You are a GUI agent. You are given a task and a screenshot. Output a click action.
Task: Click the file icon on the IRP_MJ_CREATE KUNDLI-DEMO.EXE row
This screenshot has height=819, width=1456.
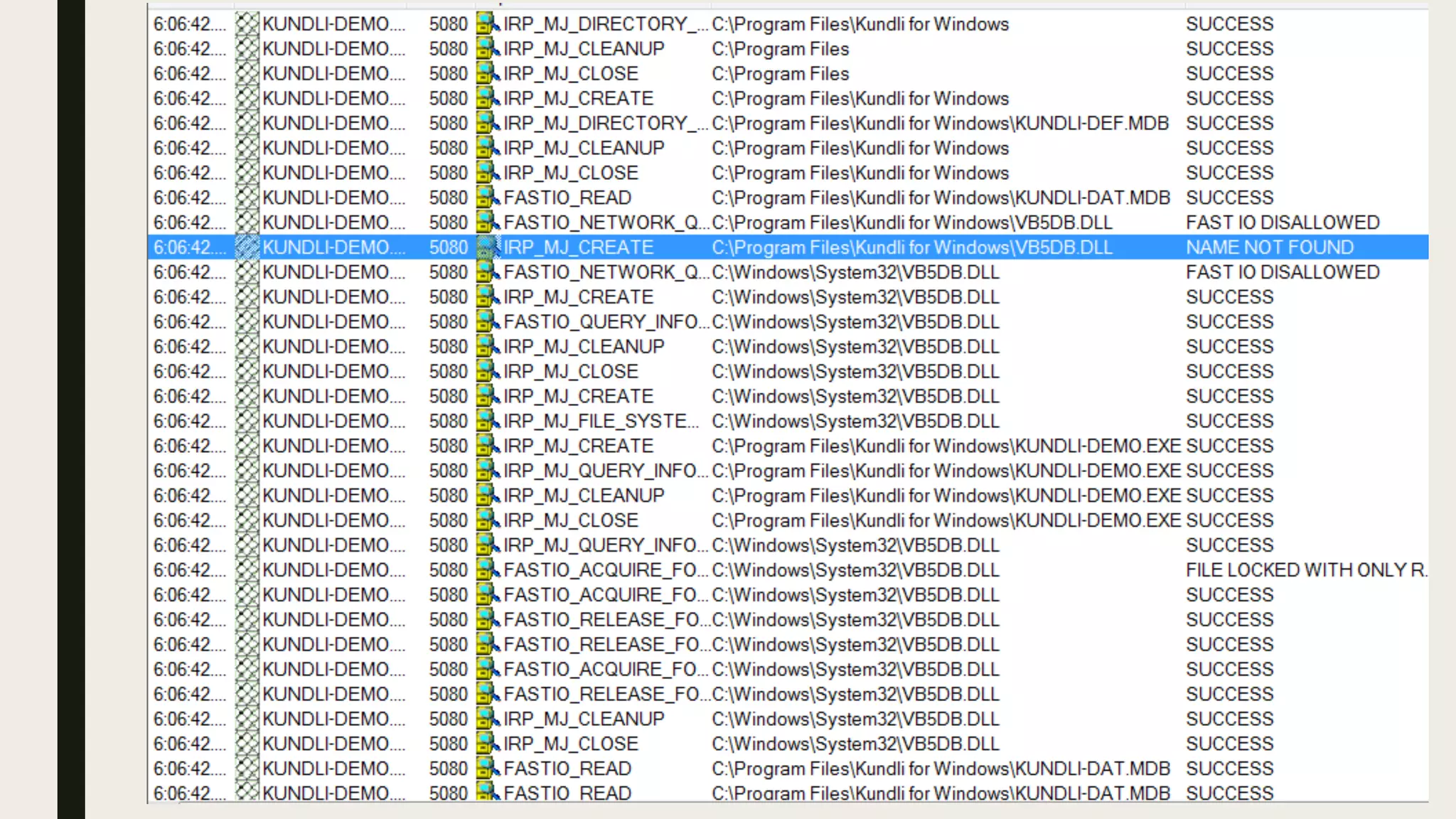[487, 446]
